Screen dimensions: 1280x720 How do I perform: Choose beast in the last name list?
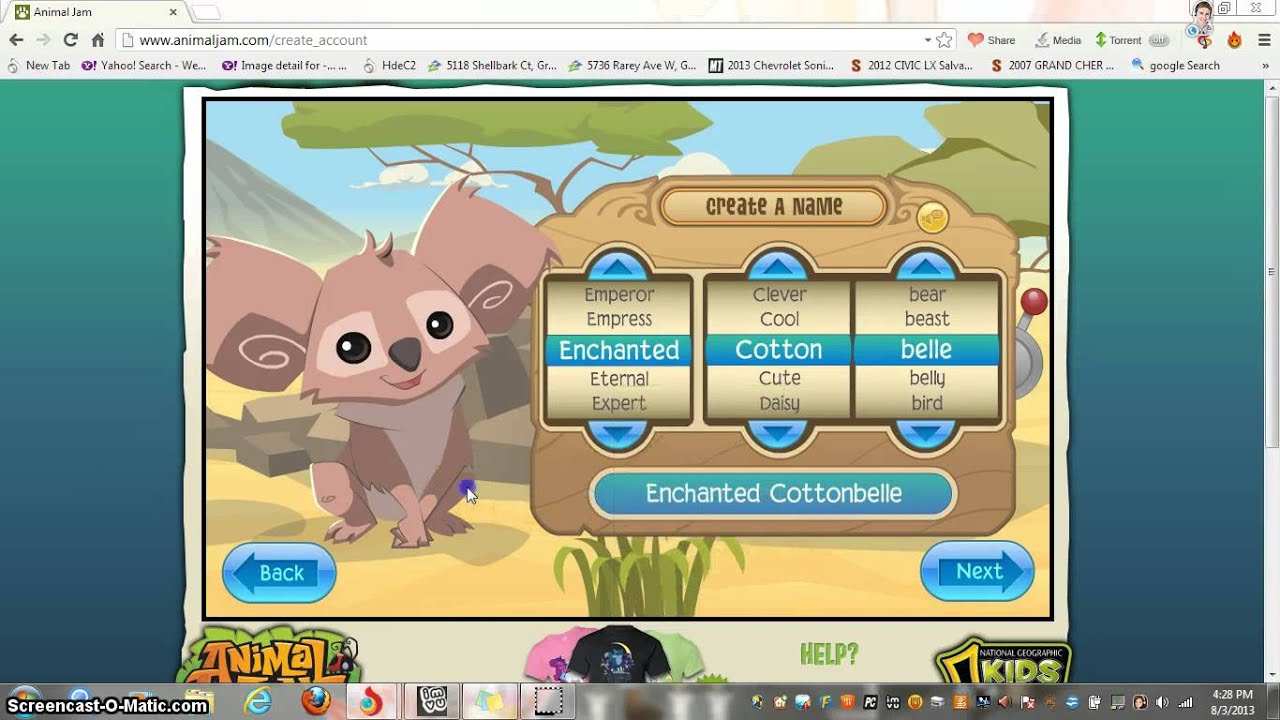click(927, 319)
